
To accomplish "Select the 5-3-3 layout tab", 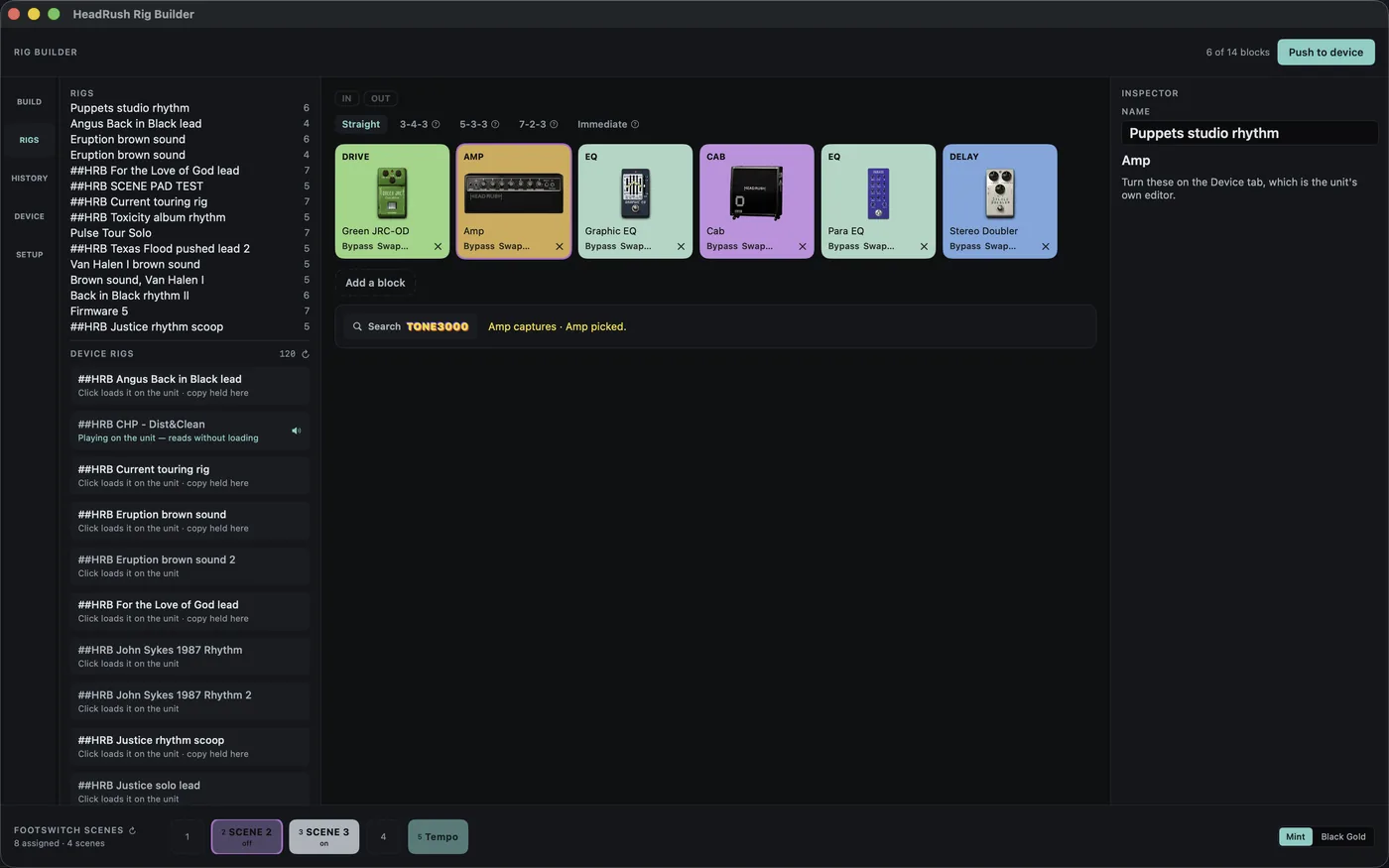I will [473, 125].
